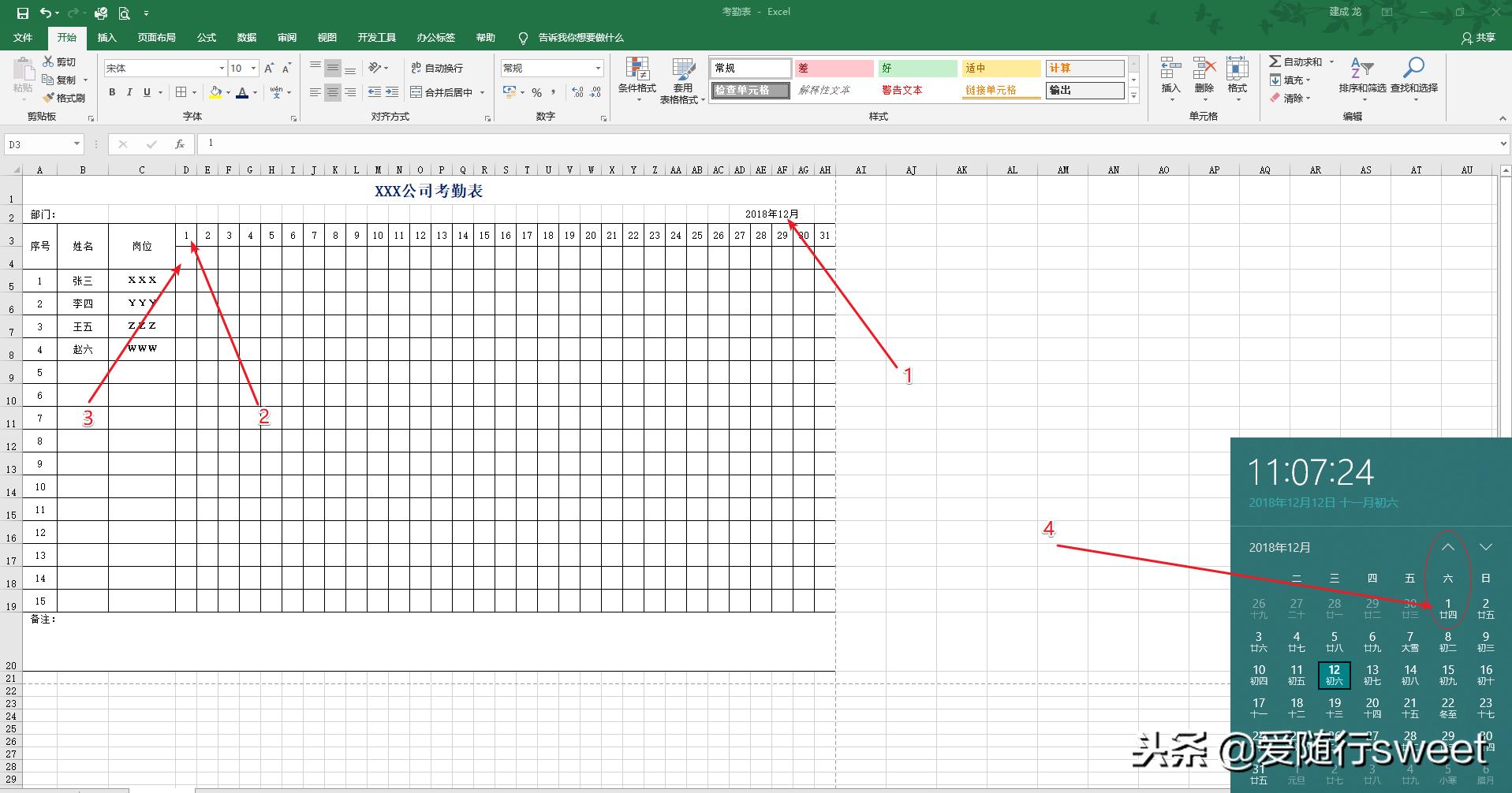This screenshot has height=793, width=1512.
Task: Decrease font size with the smaller A icon
Action: (x=287, y=68)
